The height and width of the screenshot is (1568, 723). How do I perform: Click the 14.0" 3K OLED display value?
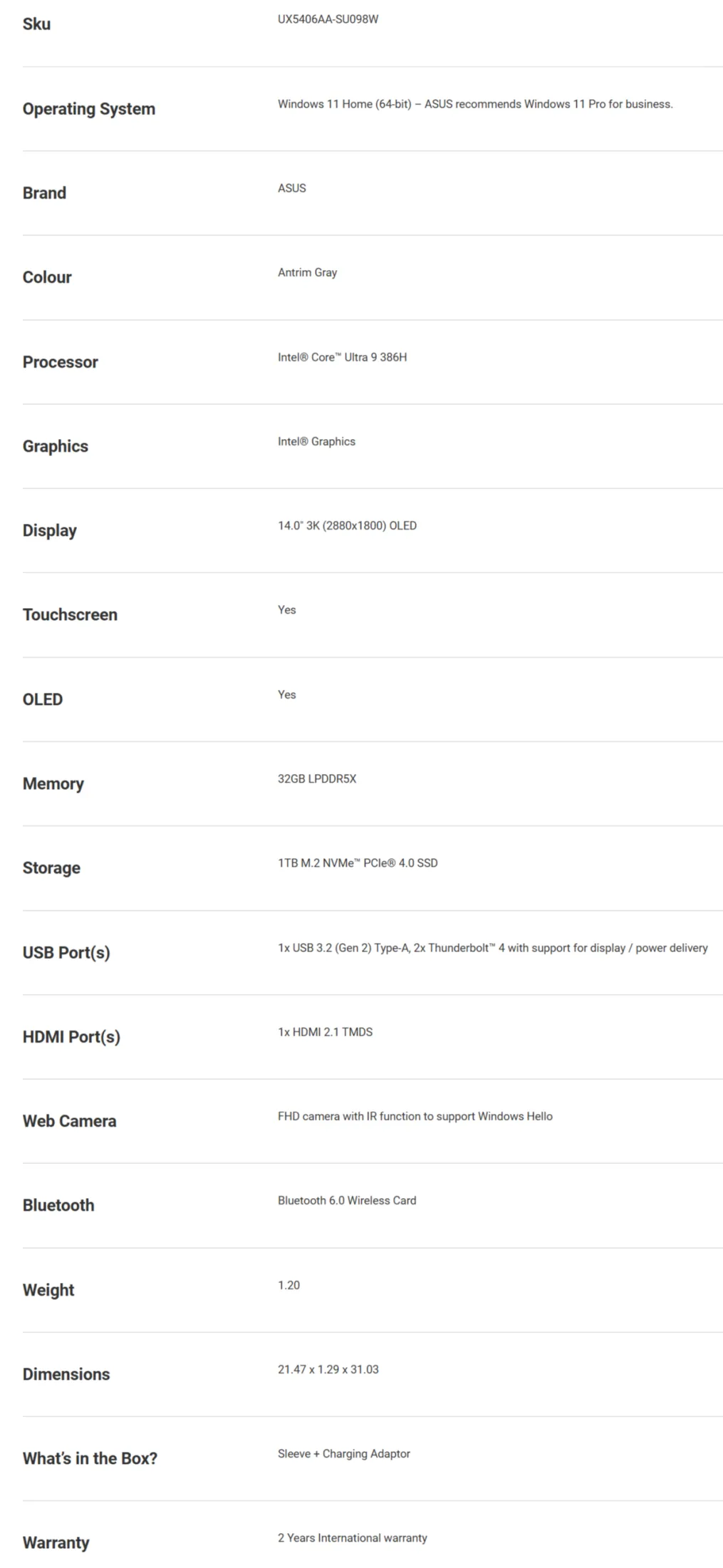(x=347, y=525)
